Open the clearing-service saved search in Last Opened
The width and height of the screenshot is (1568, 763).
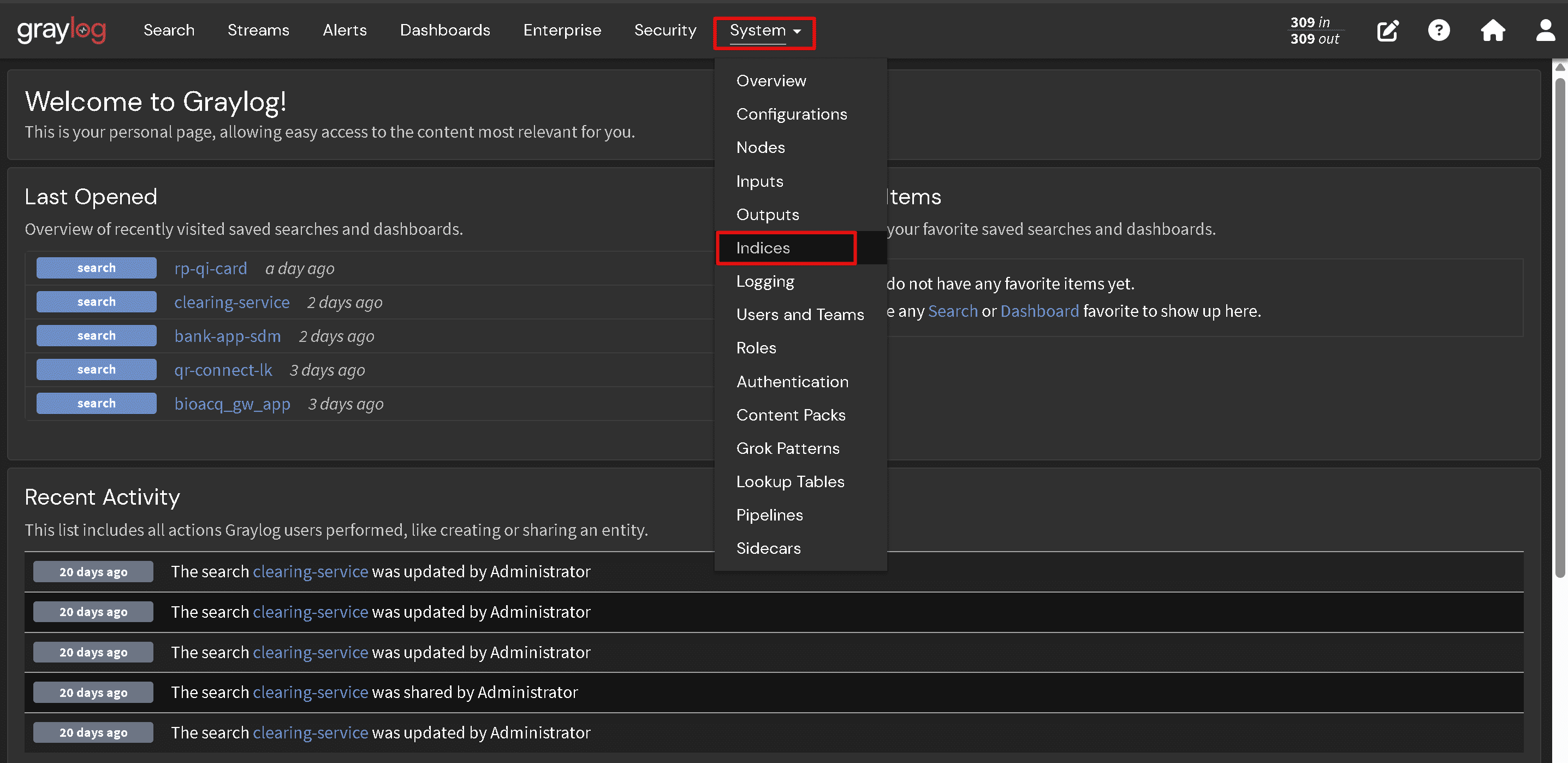click(x=232, y=303)
